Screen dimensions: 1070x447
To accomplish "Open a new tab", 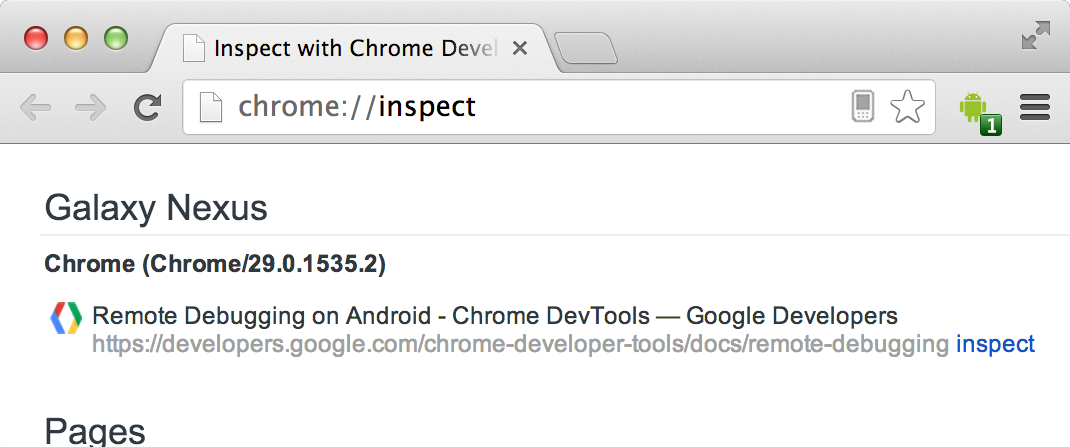I will (x=586, y=48).
